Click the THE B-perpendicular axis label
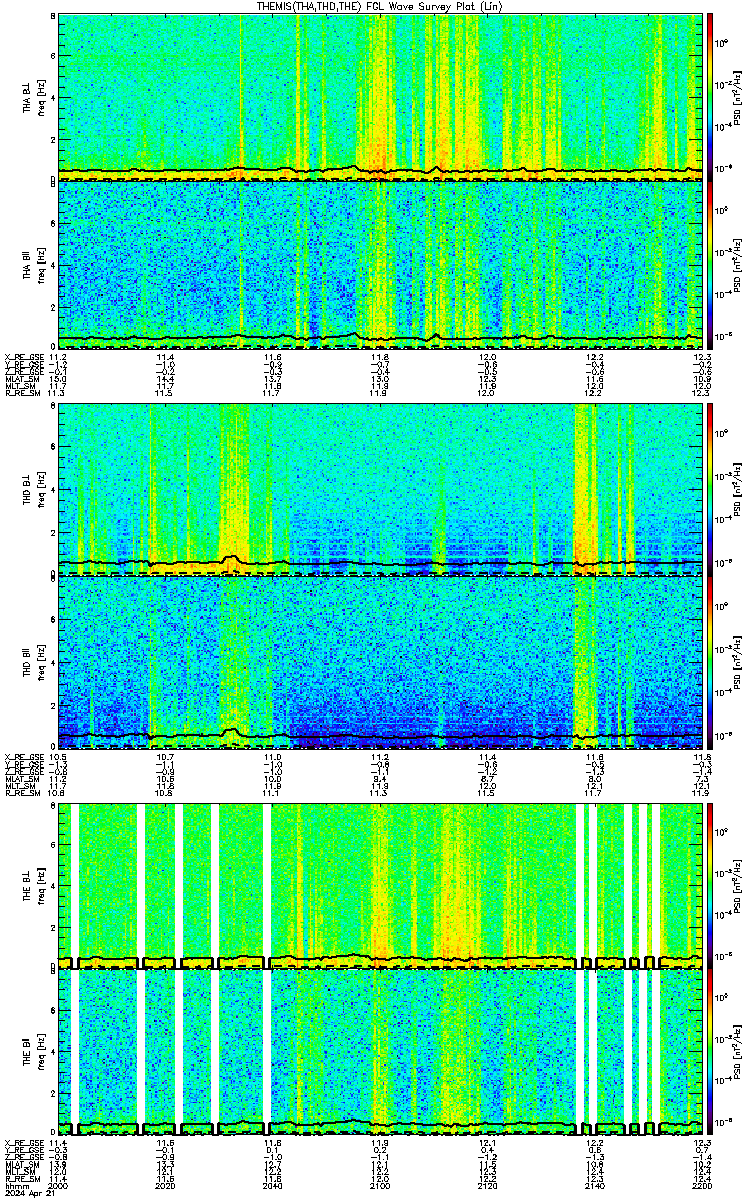The width and height of the screenshot is (750, 1200). pos(28,883)
